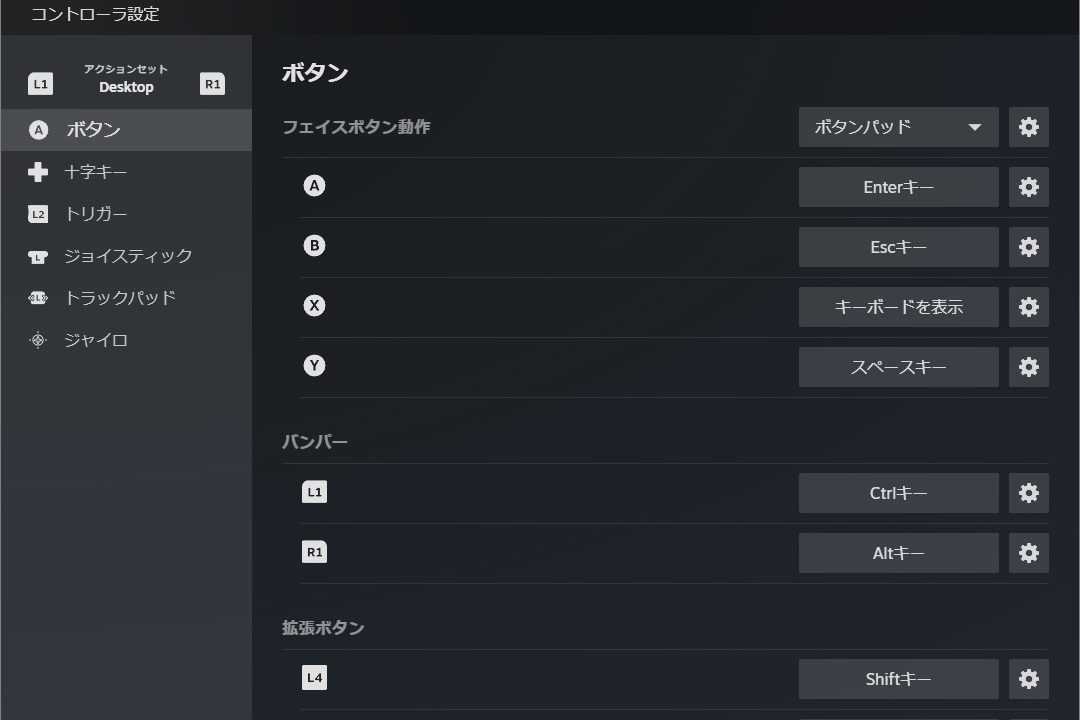
Task: Expand the ボタンパッド dropdown
Action: pyautogui.click(x=898, y=127)
